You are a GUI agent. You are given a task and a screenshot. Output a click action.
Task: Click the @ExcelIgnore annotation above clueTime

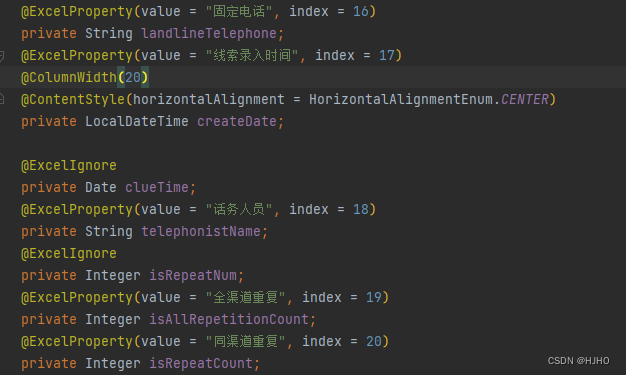69,165
